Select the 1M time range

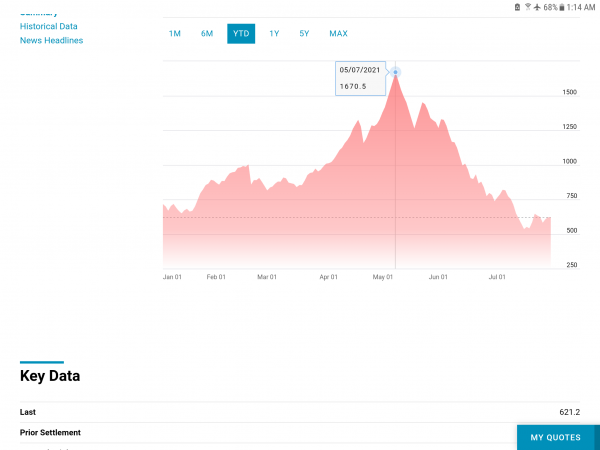[x=175, y=33]
